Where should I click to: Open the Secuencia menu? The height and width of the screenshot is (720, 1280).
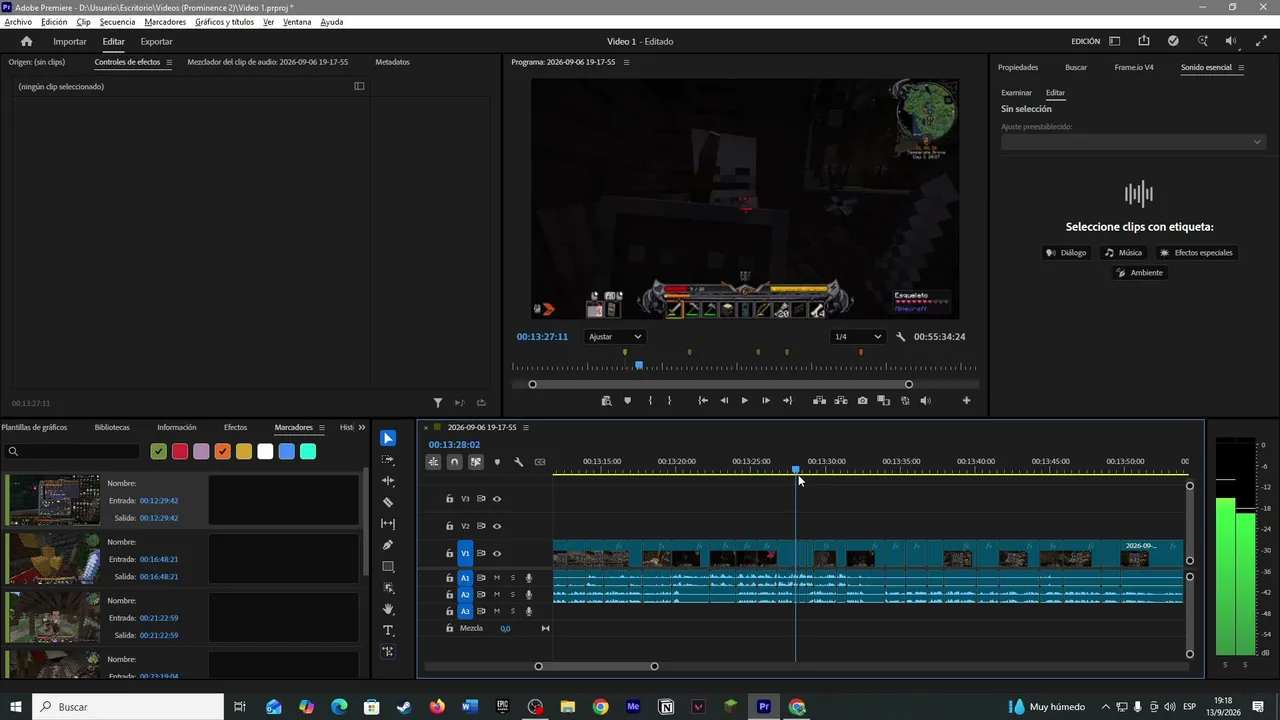tap(117, 22)
